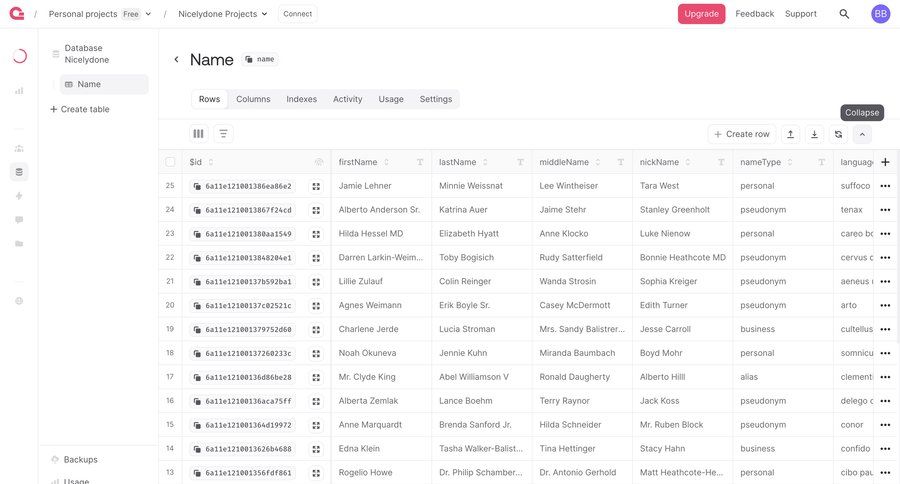Open the Databases icon in left rail
Image resolution: width=900 pixels, height=484 pixels.
[x=19, y=172]
